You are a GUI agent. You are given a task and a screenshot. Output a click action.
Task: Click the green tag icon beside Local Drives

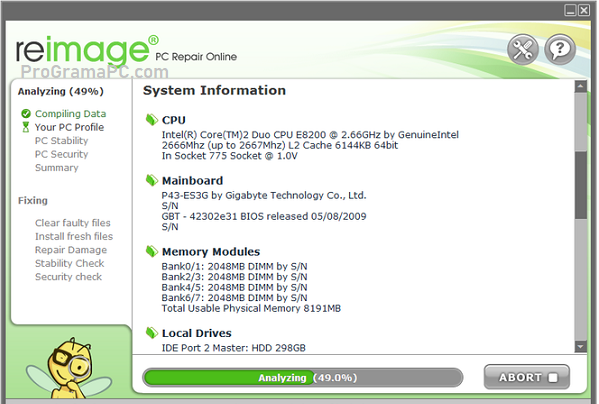pyautogui.click(x=152, y=333)
